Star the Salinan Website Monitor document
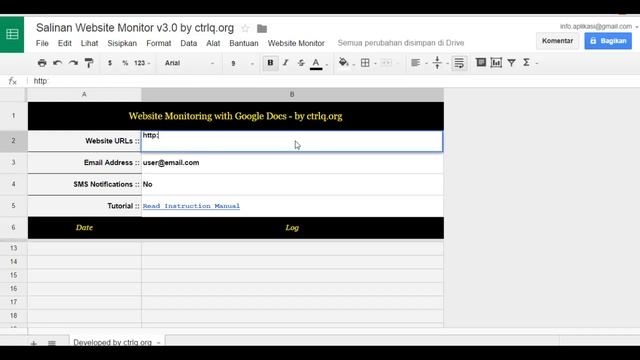640x360 pixels. tap(245, 29)
